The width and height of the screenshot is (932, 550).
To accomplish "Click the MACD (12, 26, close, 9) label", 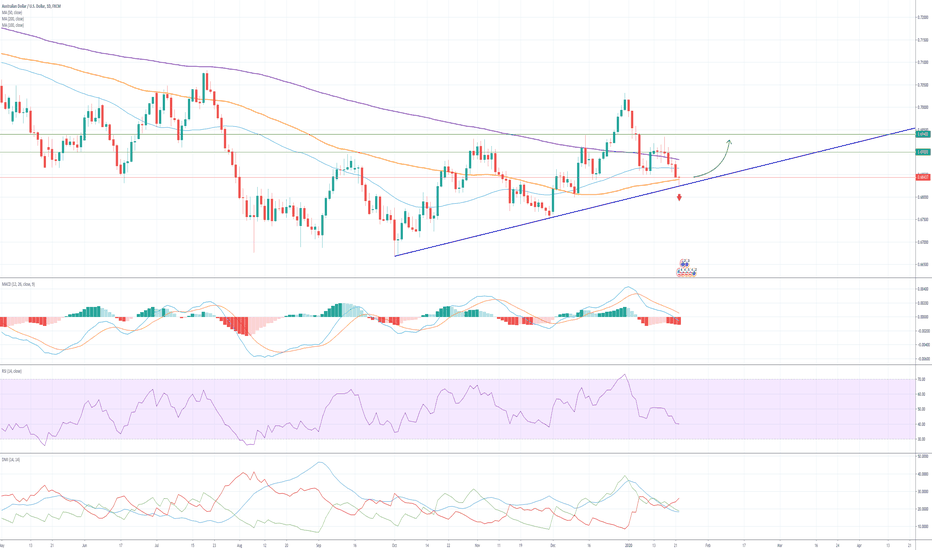I will tap(18, 284).
